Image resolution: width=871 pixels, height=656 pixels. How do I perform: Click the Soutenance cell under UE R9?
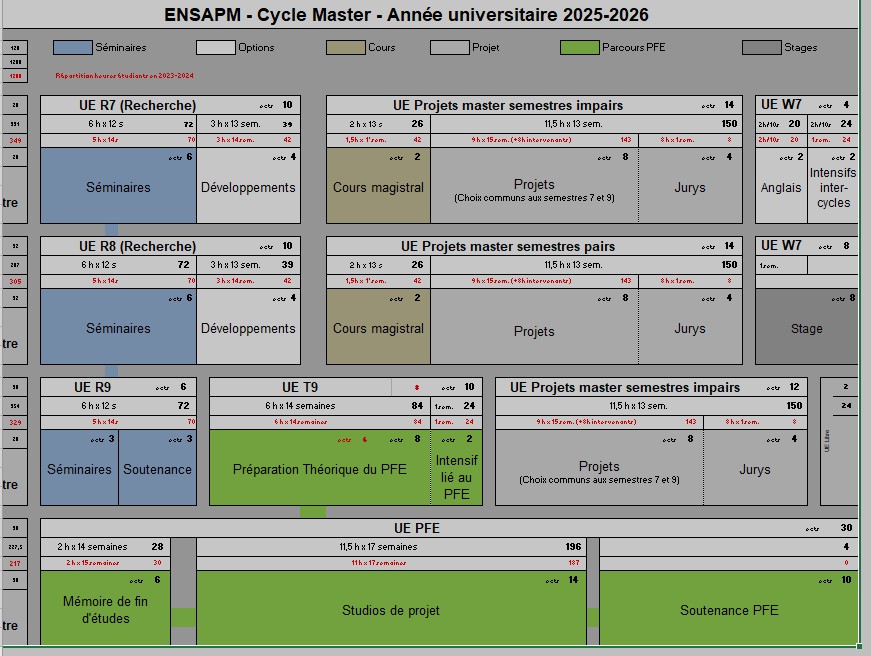tap(157, 469)
